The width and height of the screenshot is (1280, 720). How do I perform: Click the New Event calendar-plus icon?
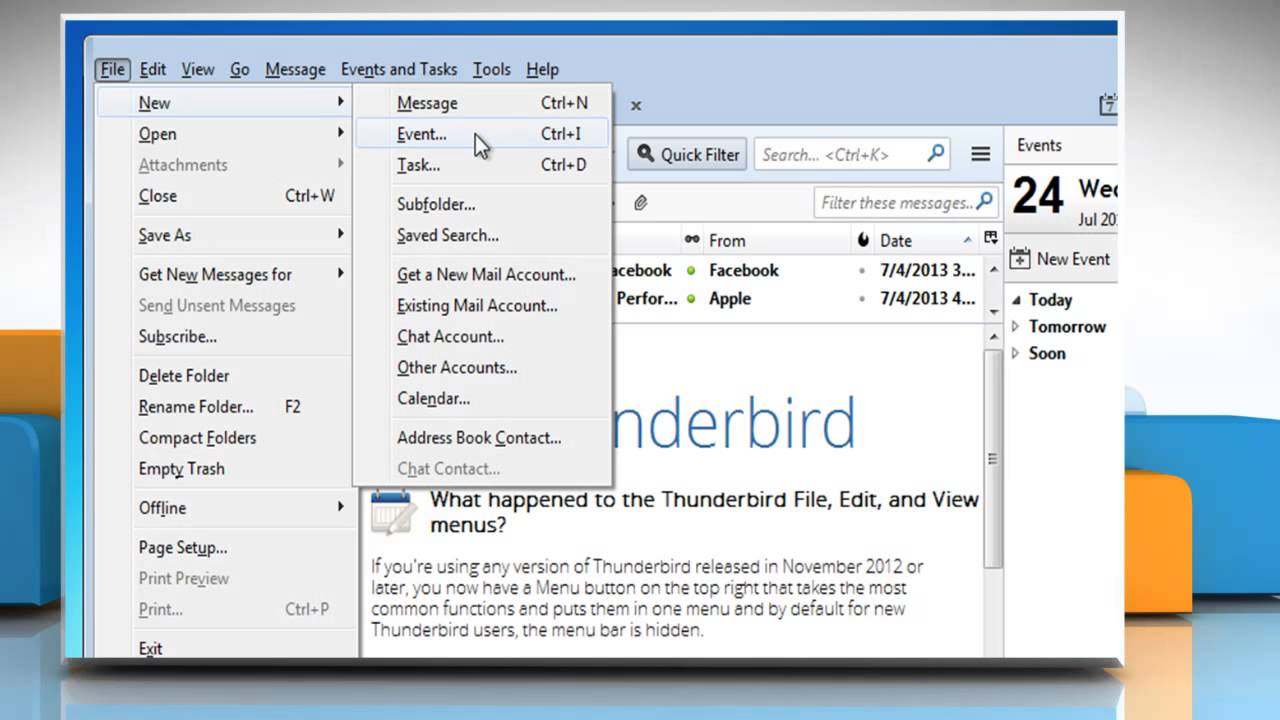1020,259
